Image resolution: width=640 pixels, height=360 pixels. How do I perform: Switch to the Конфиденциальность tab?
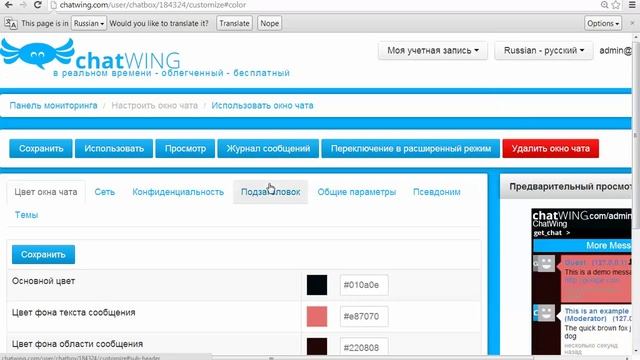[x=178, y=192]
